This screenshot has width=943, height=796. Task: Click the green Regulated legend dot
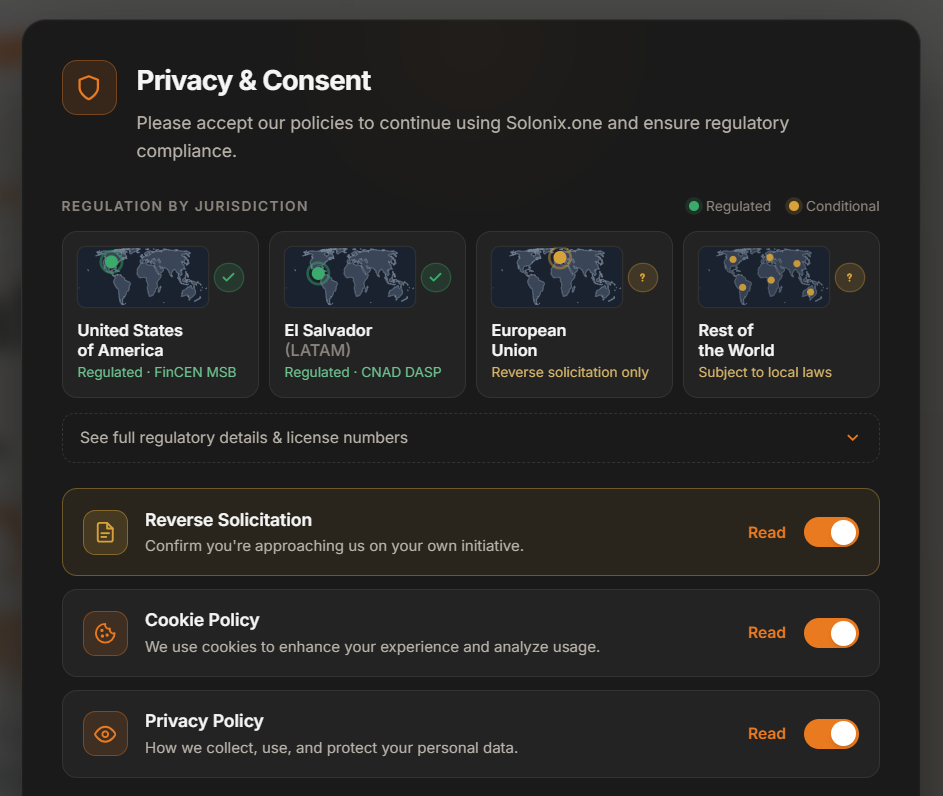point(693,206)
